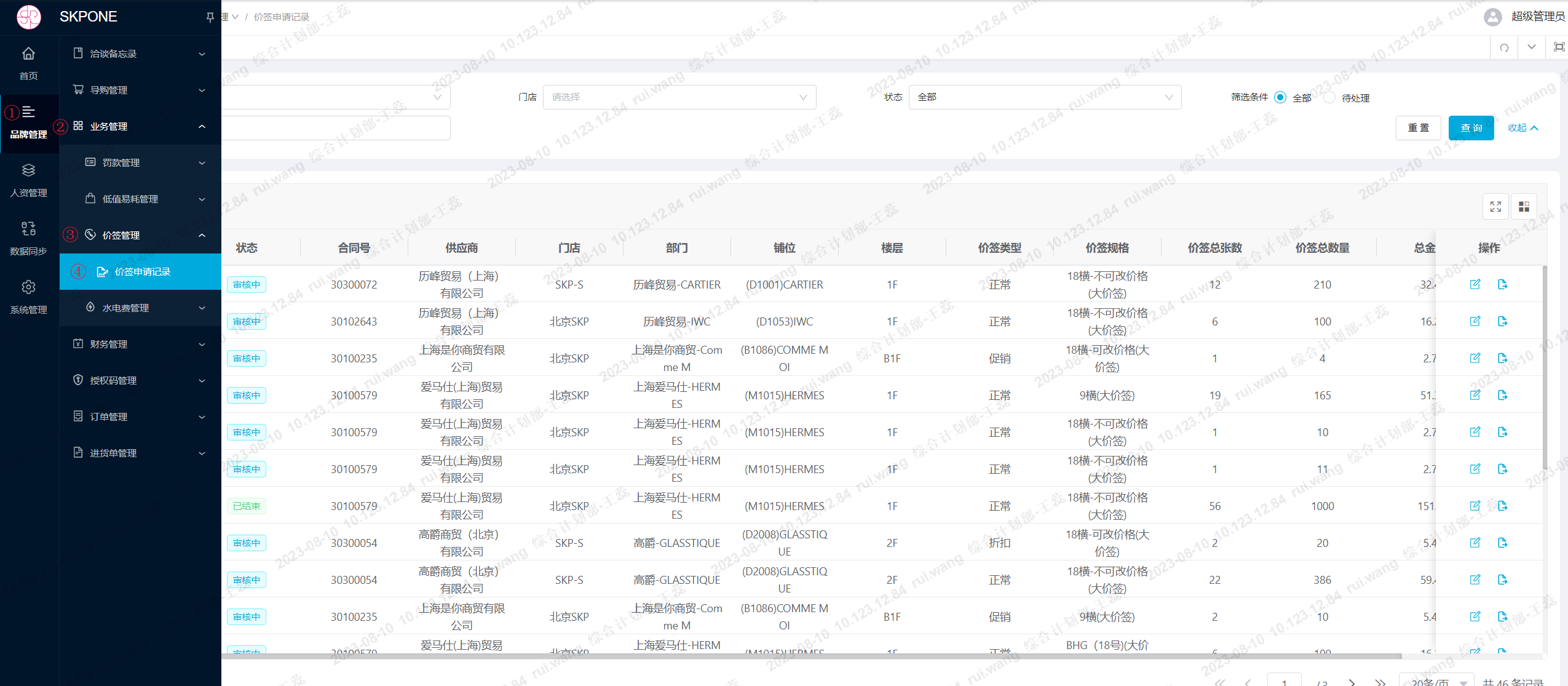Viewport: 1568px width, 686px height.
Task: Open the 价签申请记录 menu item
Action: coord(140,271)
